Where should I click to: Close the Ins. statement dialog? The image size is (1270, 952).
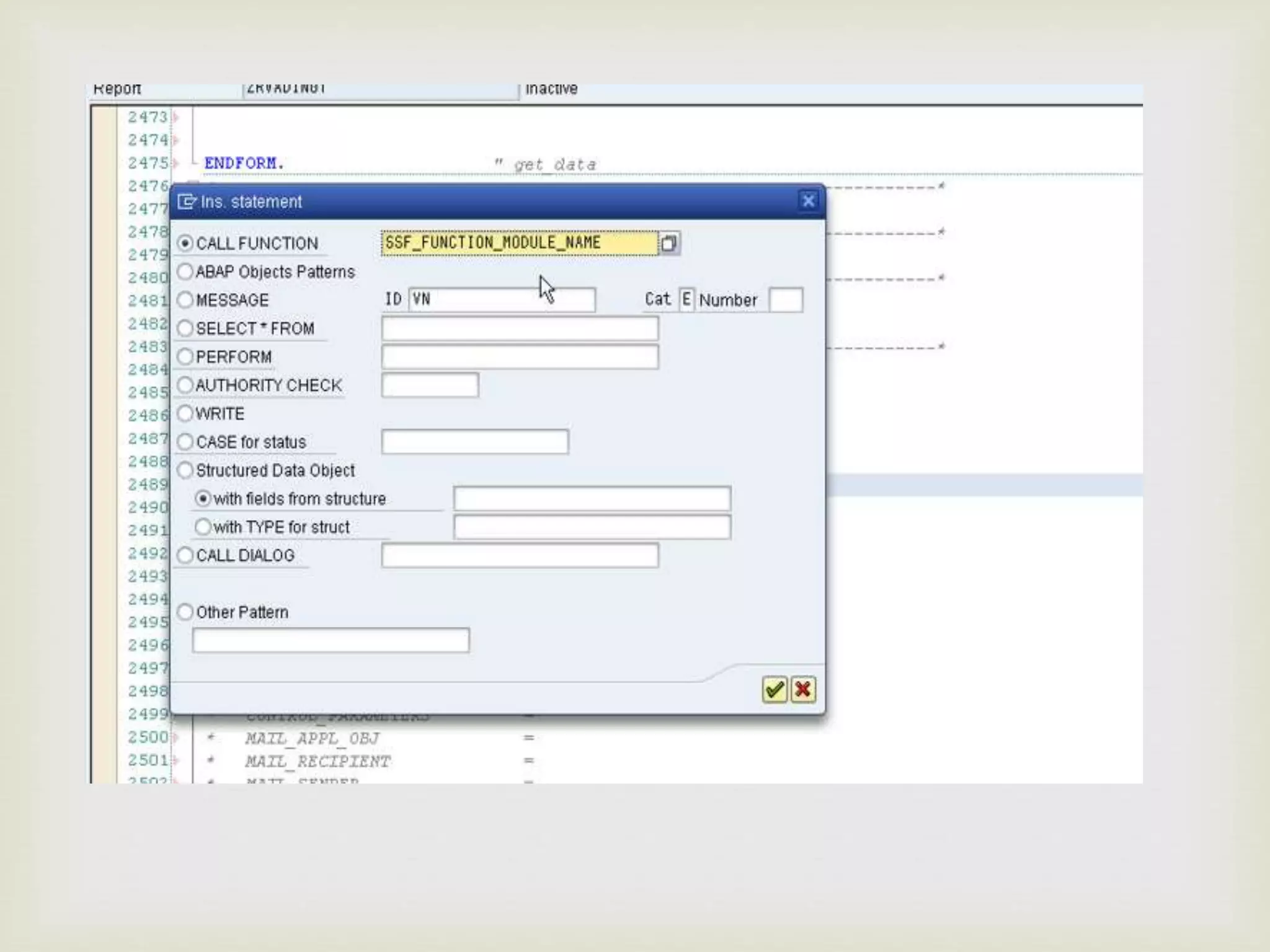coord(808,201)
